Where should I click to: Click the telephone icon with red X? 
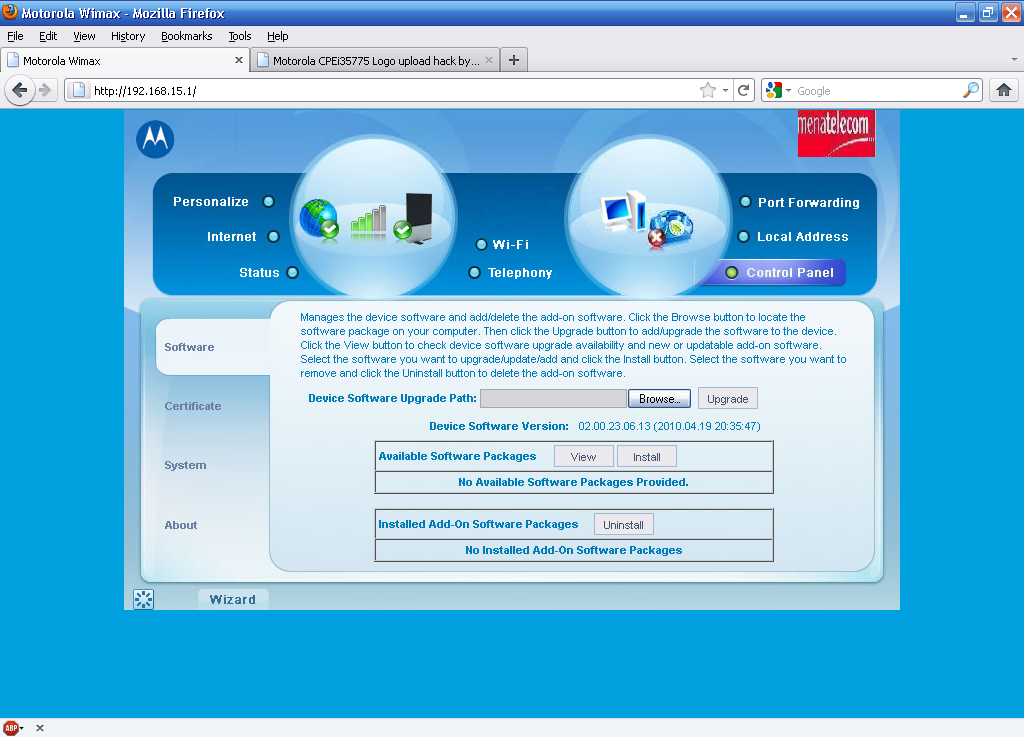tap(669, 228)
